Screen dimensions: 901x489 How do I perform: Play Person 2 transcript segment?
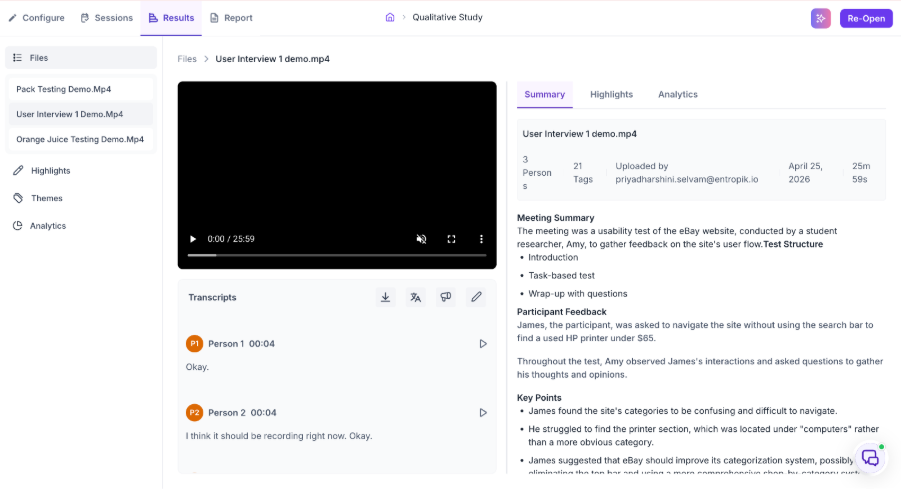pos(483,413)
